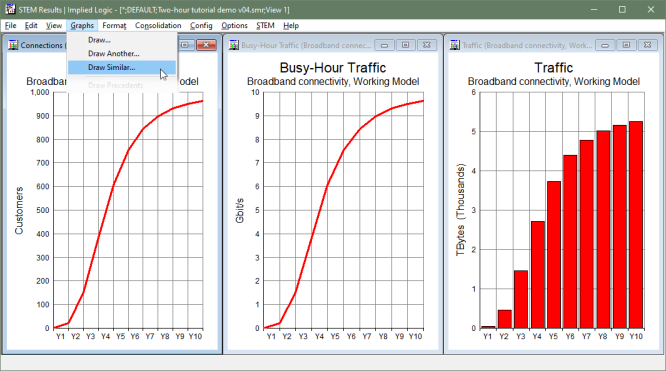Image resolution: width=666 pixels, height=371 pixels.
Task: Minimize the Busy-Hour Traffic child window
Action: (x=384, y=45)
